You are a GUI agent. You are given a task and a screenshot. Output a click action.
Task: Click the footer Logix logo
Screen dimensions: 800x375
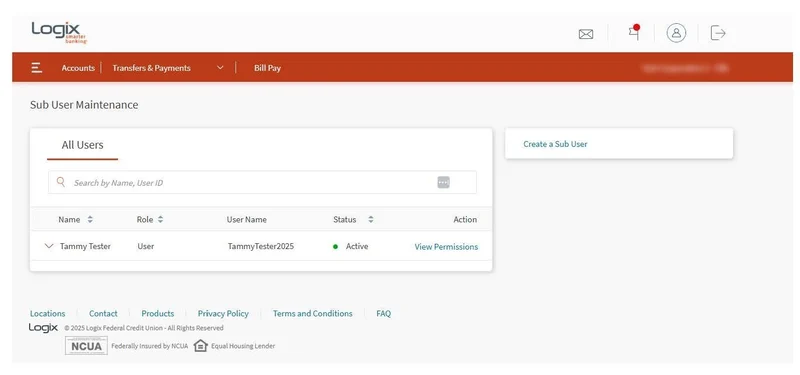coord(43,328)
